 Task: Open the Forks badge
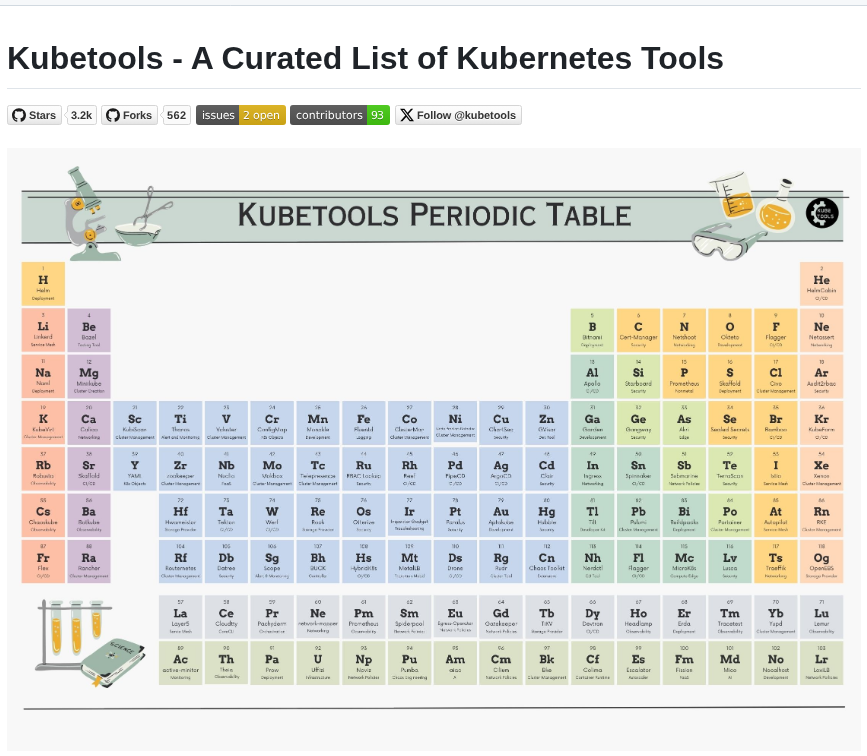[129, 115]
